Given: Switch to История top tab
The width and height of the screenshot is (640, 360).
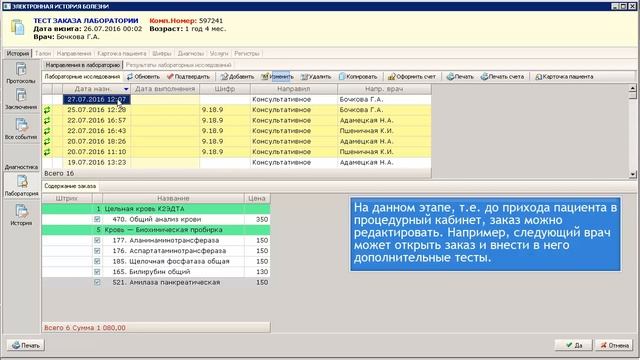Looking at the screenshot, I should click(18, 53).
